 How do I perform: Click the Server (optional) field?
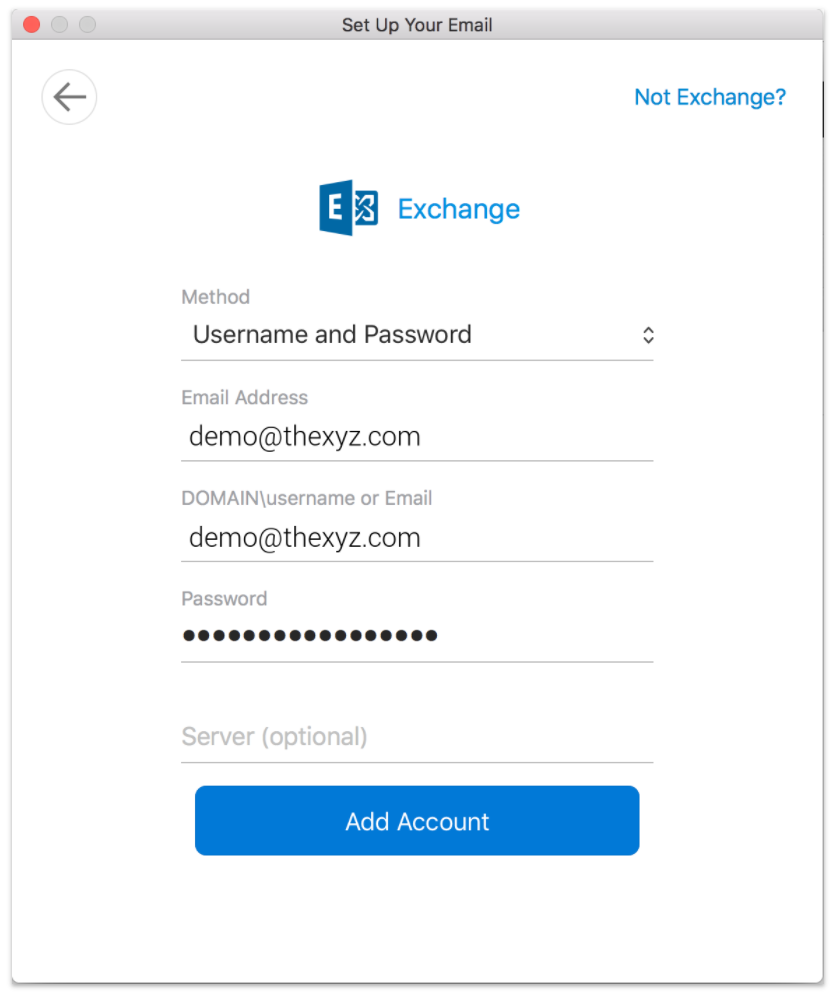coord(417,737)
